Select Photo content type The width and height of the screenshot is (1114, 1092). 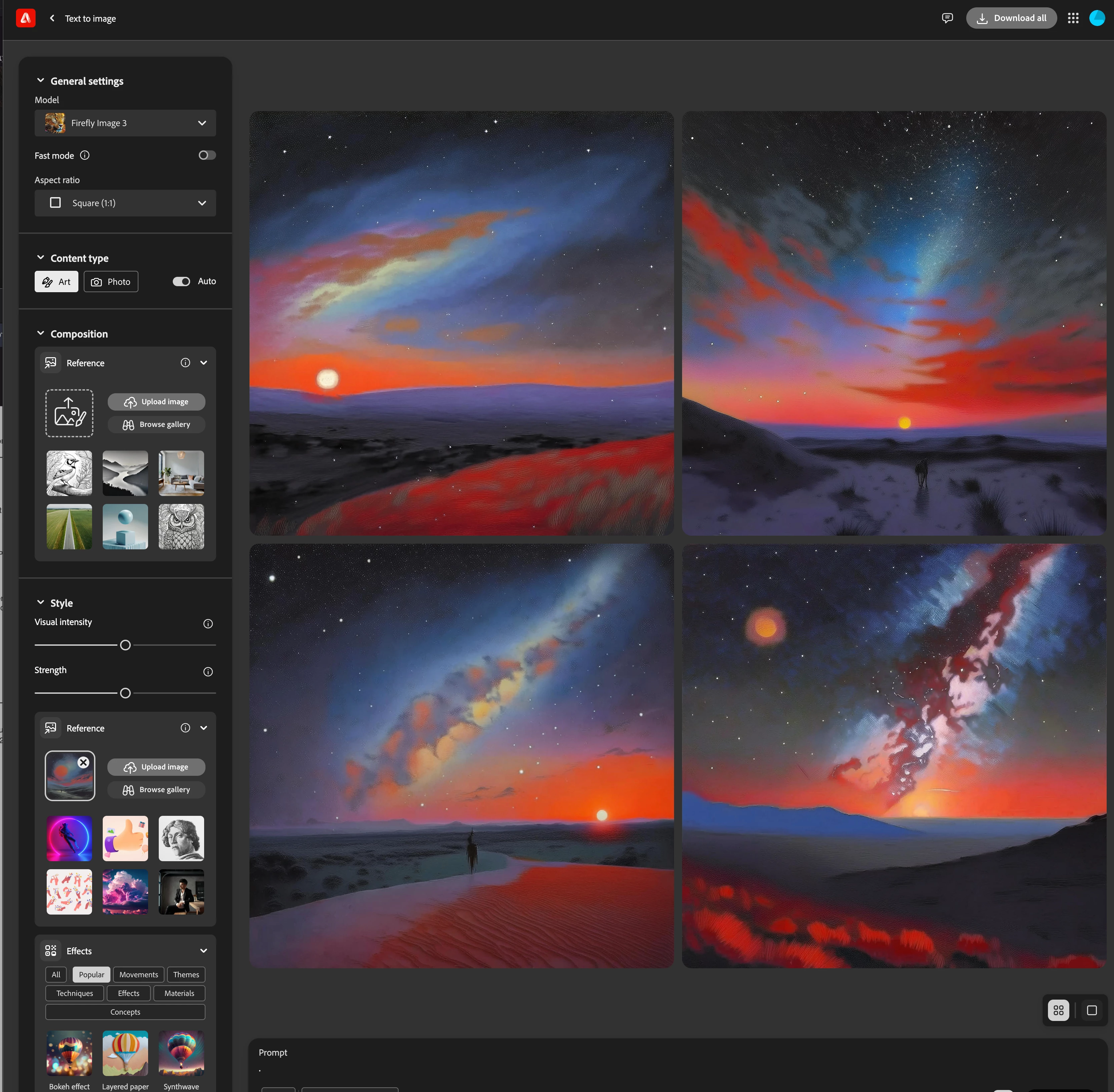[x=111, y=282]
